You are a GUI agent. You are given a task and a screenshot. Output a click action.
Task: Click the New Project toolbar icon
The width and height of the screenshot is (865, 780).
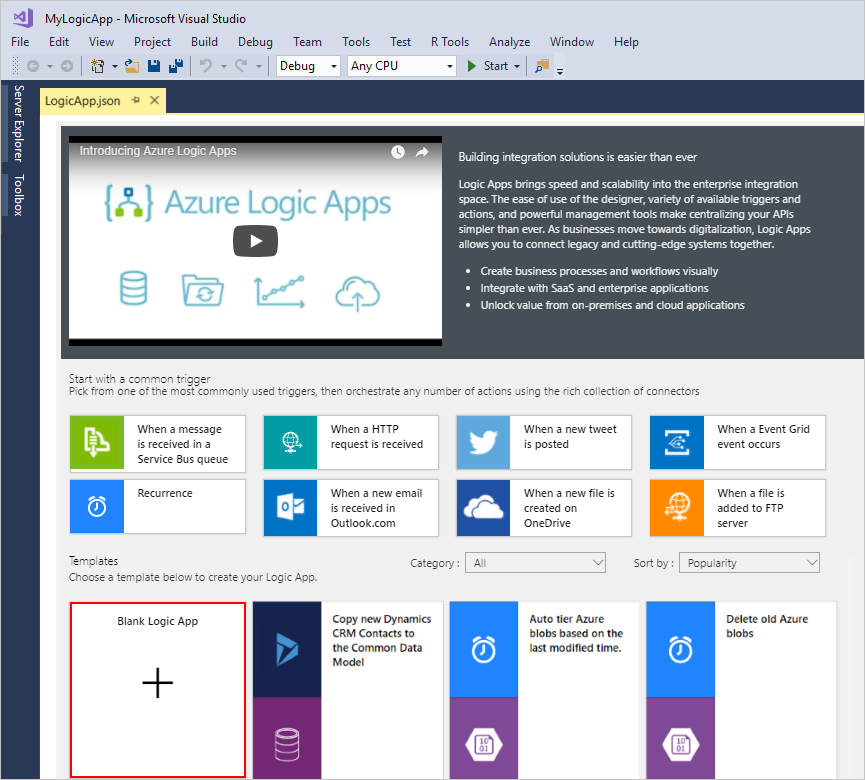(x=97, y=65)
